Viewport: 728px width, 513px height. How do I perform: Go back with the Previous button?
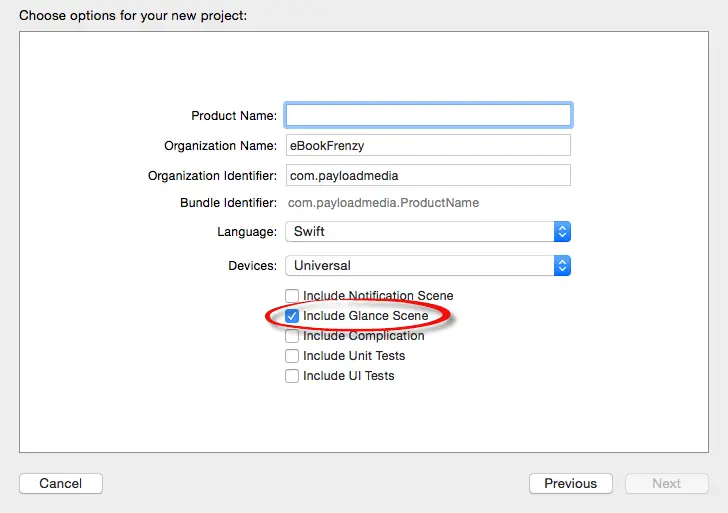570,483
